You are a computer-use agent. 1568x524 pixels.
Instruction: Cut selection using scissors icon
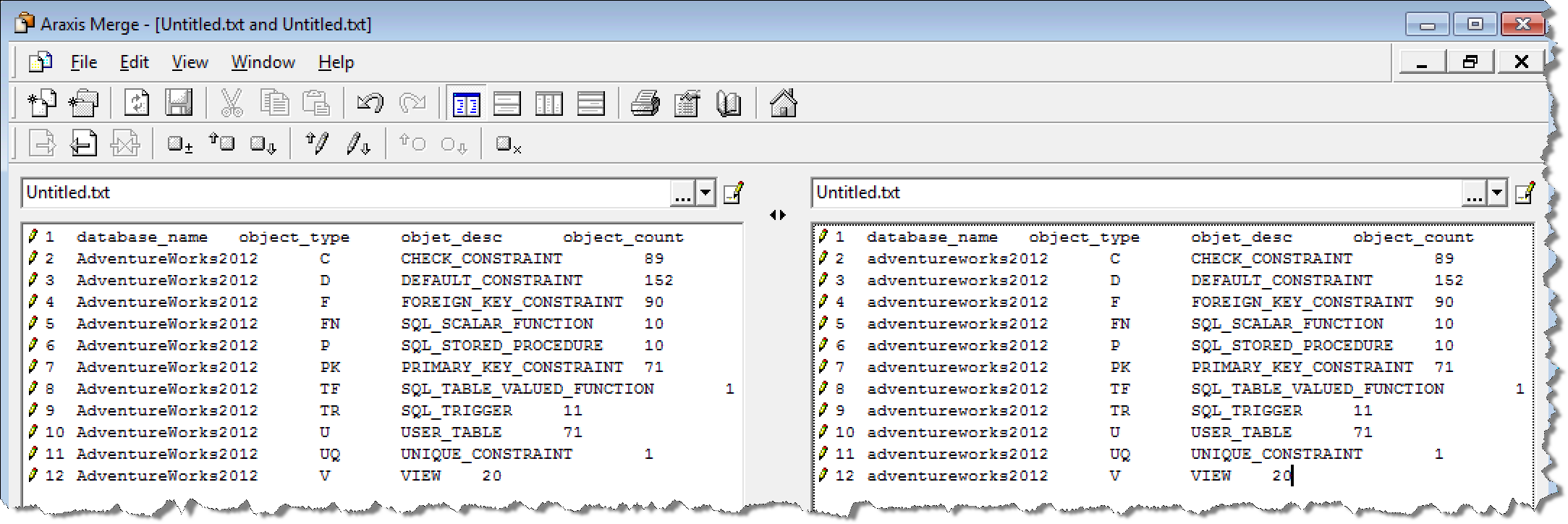coord(232,103)
